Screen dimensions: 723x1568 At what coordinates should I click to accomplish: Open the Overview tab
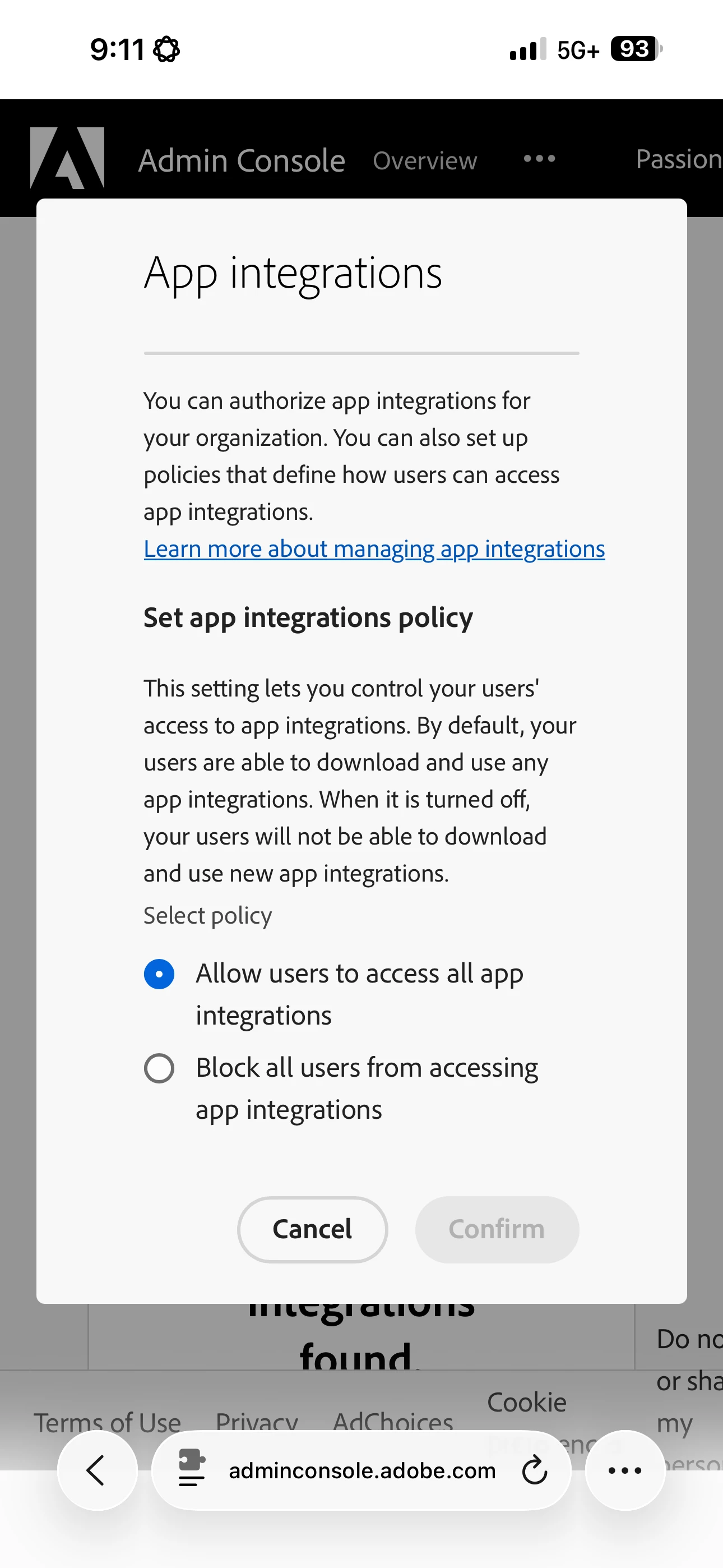click(x=425, y=161)
